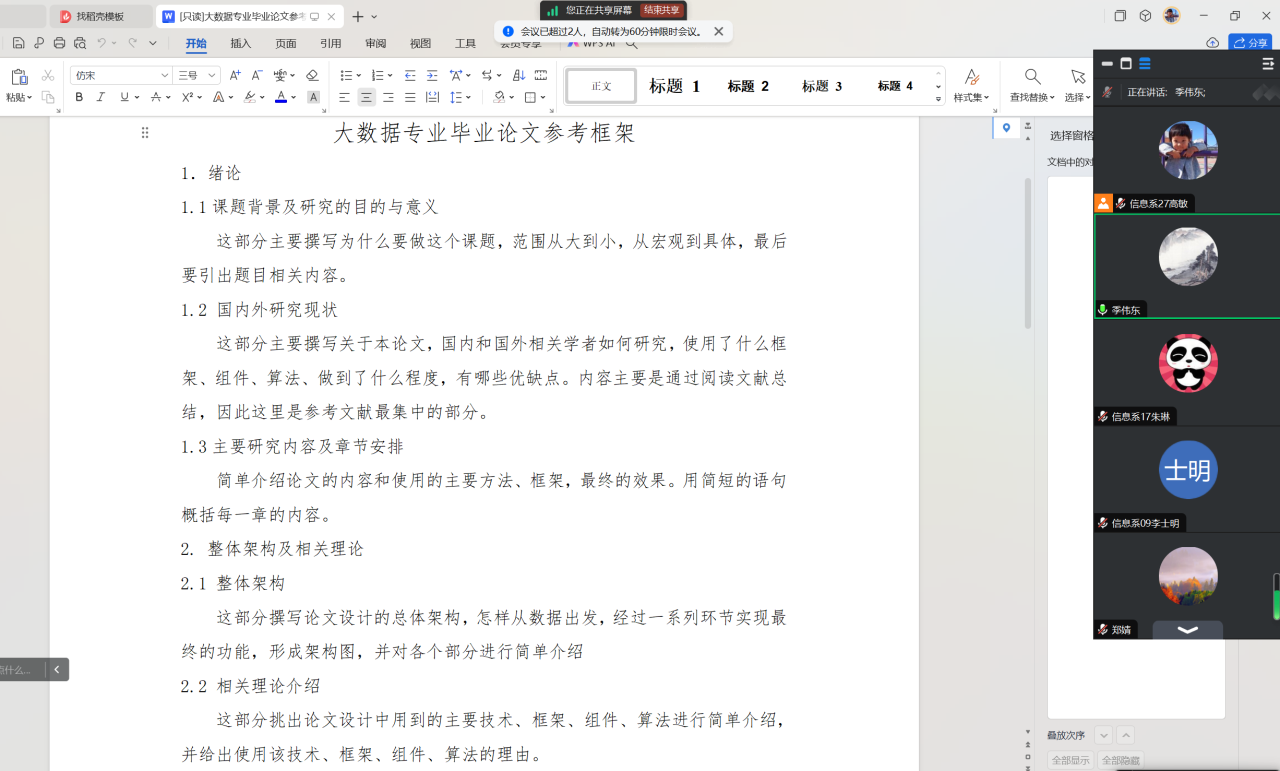Click the increase font size icon

tap(235, 75)
